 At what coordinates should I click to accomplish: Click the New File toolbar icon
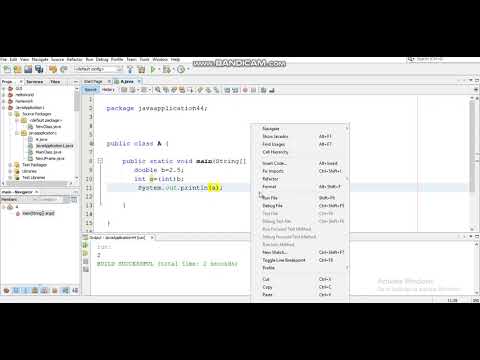(7, 69)
